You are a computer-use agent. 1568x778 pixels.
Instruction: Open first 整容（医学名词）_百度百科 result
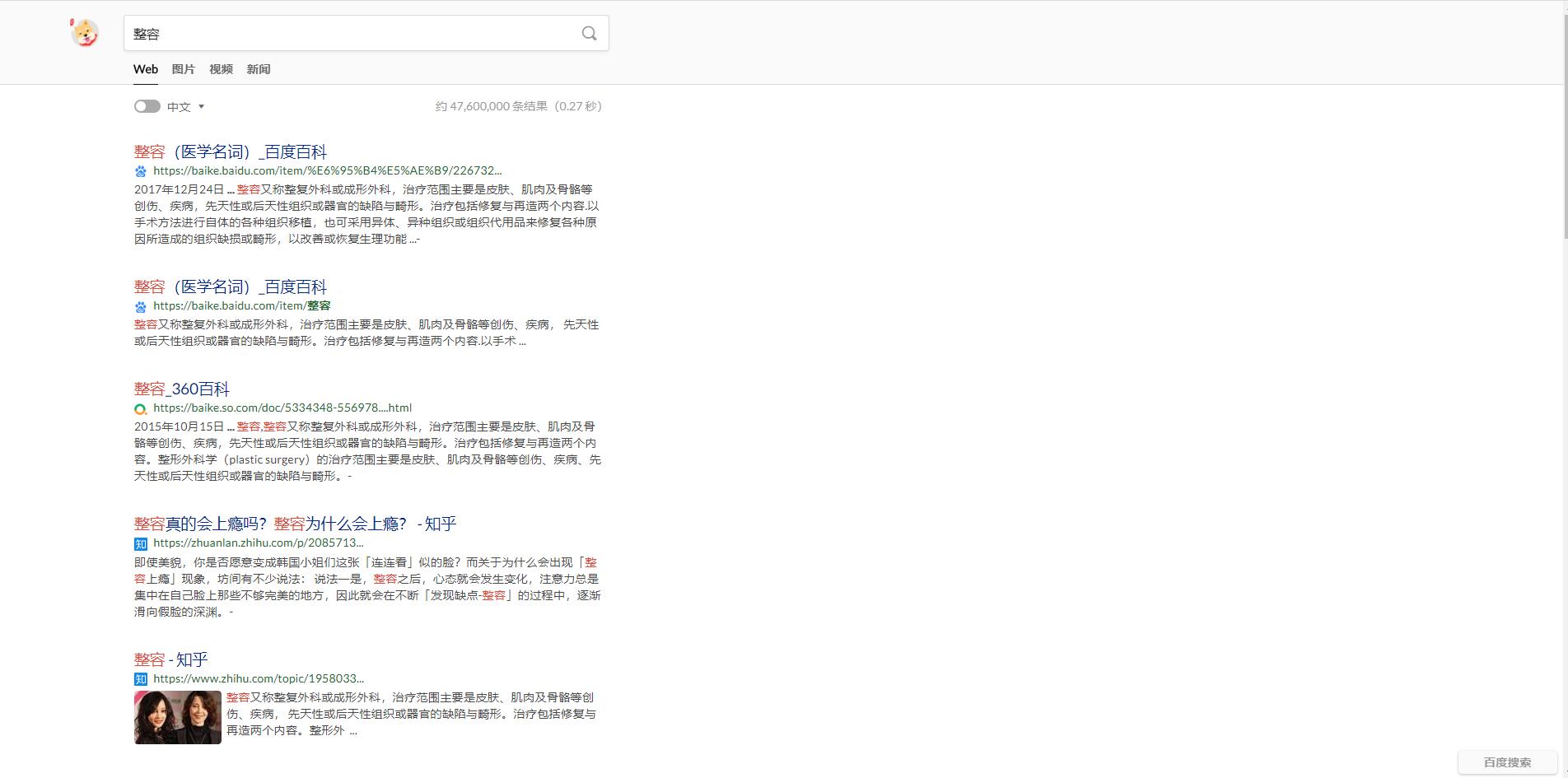point(231,151)
